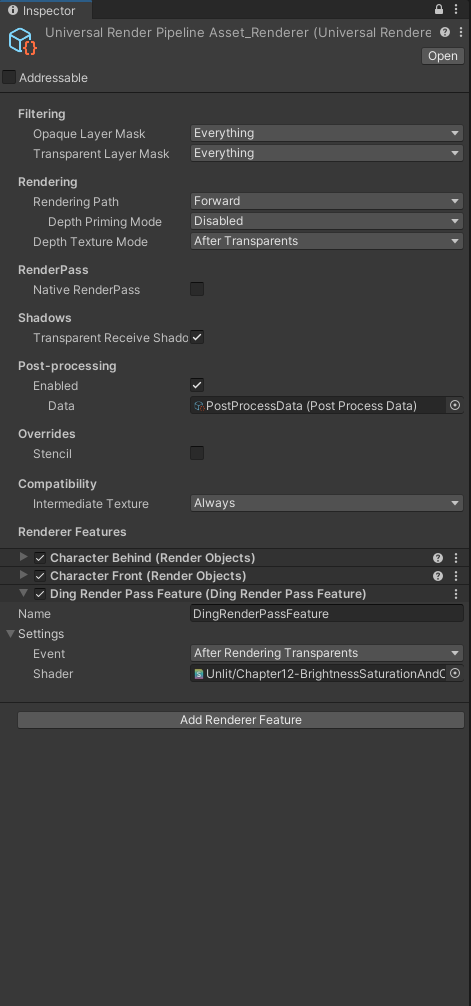Enable the Native RenderPass checkbox
This screenshot has width=471, height=1006.
[x=197, y=289]
